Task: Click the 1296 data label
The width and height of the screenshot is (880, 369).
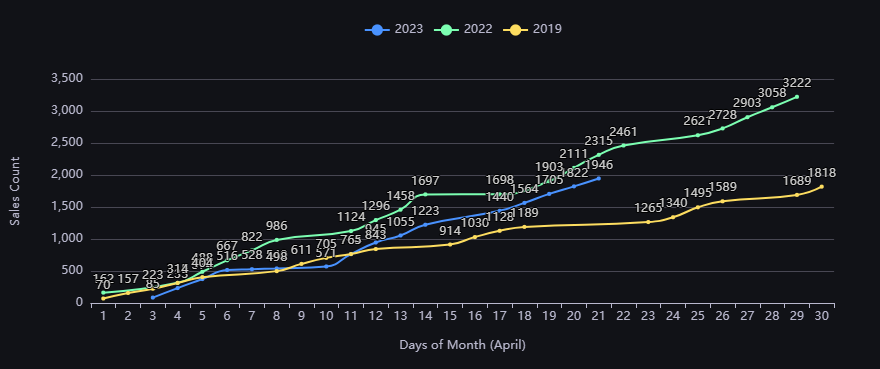Action: click(375, 206)
